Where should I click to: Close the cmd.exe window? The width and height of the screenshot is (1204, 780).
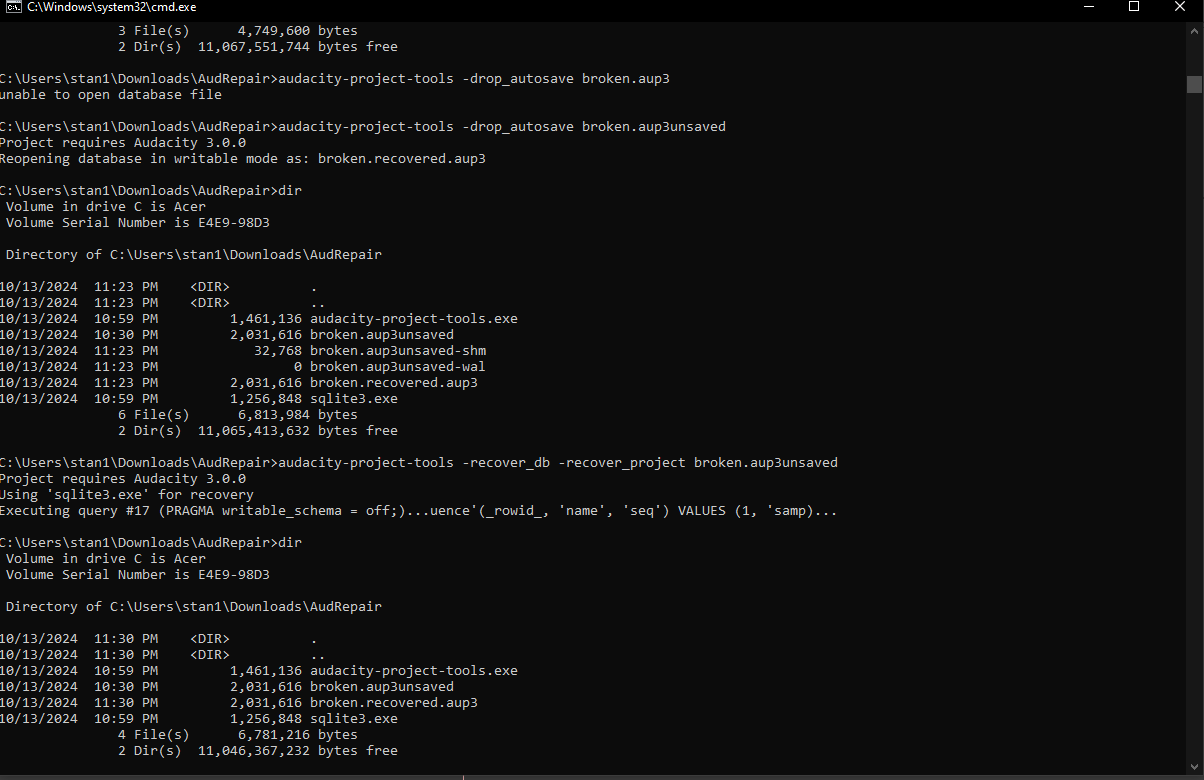1180,7
